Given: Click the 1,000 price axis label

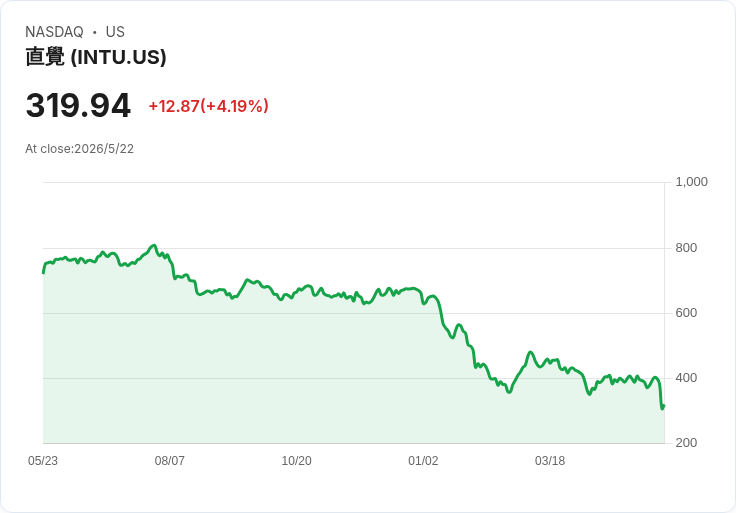Looking at the screenshot, I should [x=691, y=182].
